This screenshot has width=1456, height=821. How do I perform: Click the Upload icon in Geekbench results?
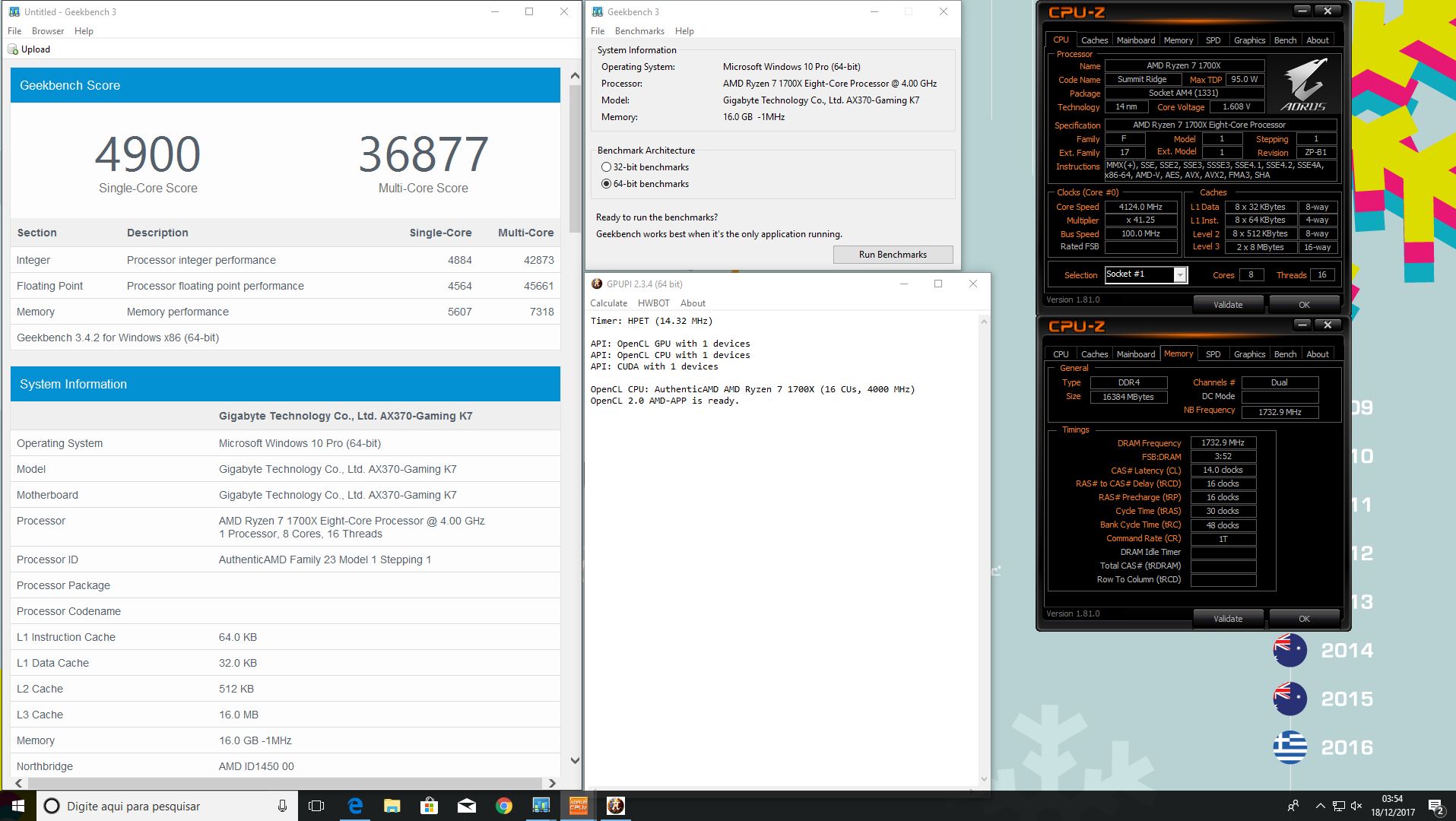(x=13, y=49)
